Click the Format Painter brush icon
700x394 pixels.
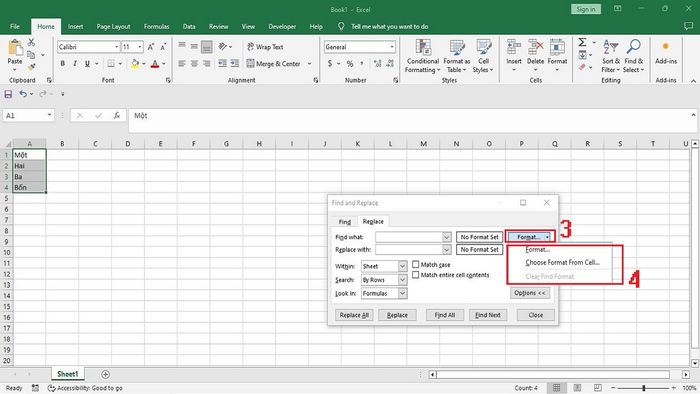(x=31, y=67)
